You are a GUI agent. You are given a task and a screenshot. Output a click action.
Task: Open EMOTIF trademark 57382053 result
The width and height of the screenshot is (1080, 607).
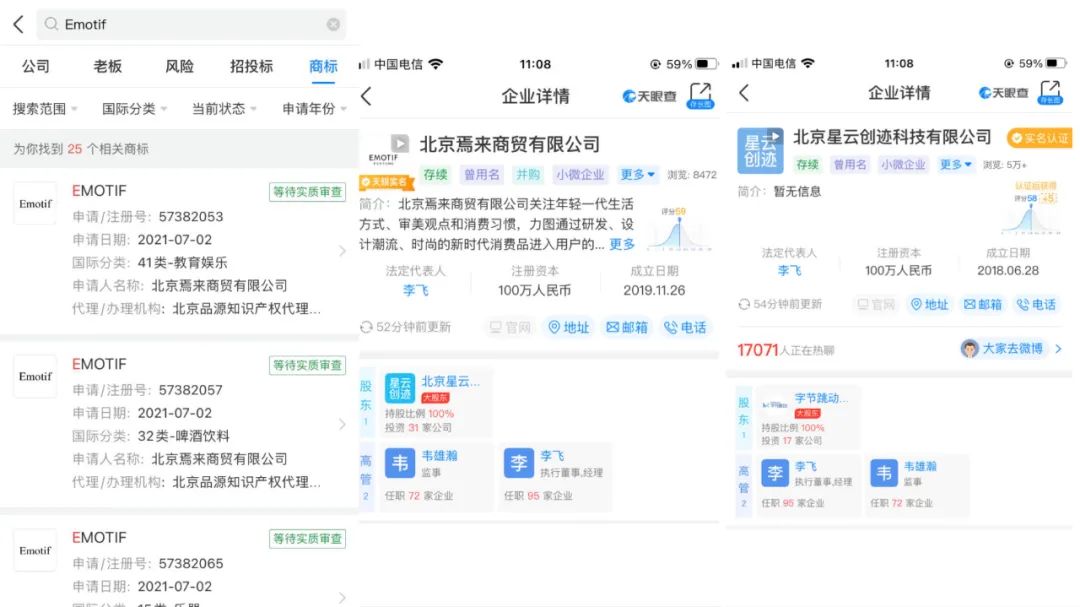tap(180, 250)
